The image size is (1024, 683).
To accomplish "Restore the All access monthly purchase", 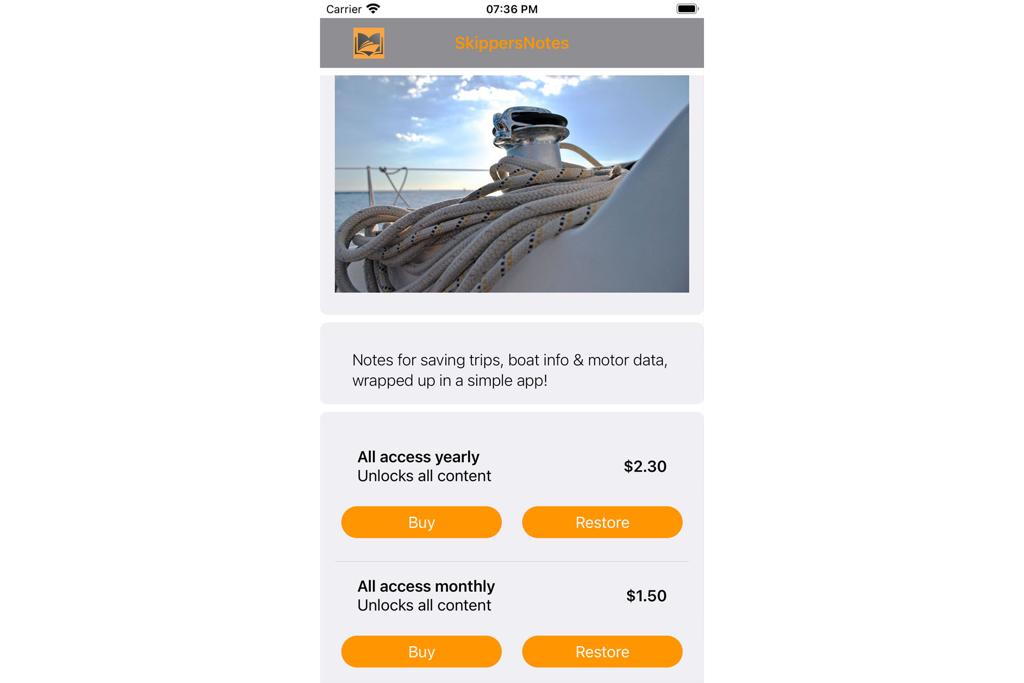I will click(602, 652).
